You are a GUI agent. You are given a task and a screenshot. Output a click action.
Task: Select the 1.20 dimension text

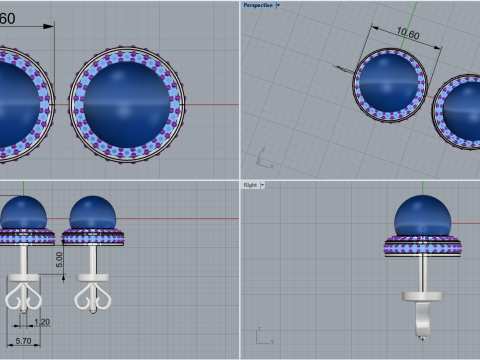[x=42, y=322]
